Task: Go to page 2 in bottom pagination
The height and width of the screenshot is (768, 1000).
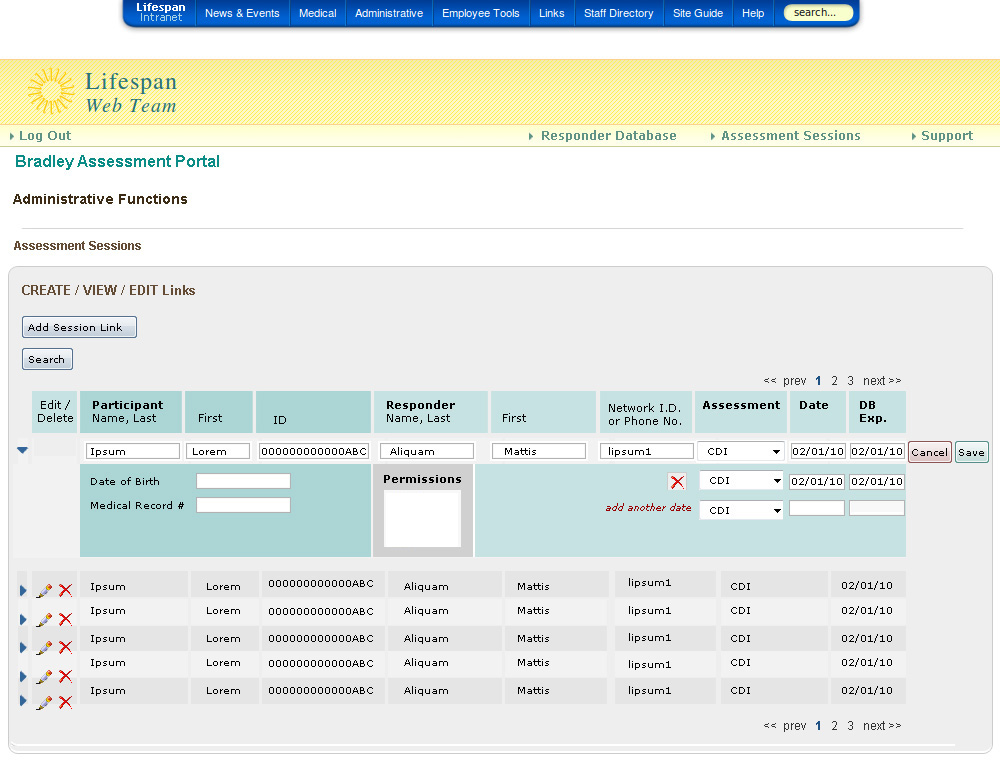Action: 834,726
